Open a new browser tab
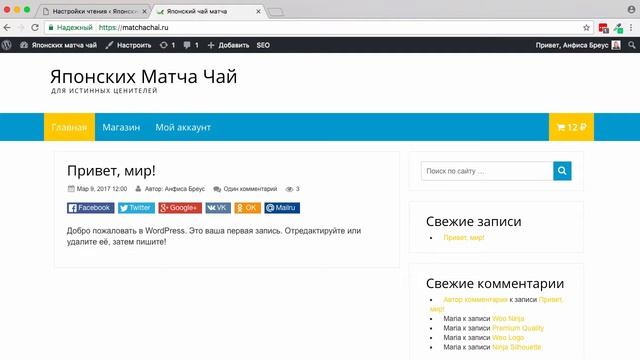 click(x=276, y=12)
